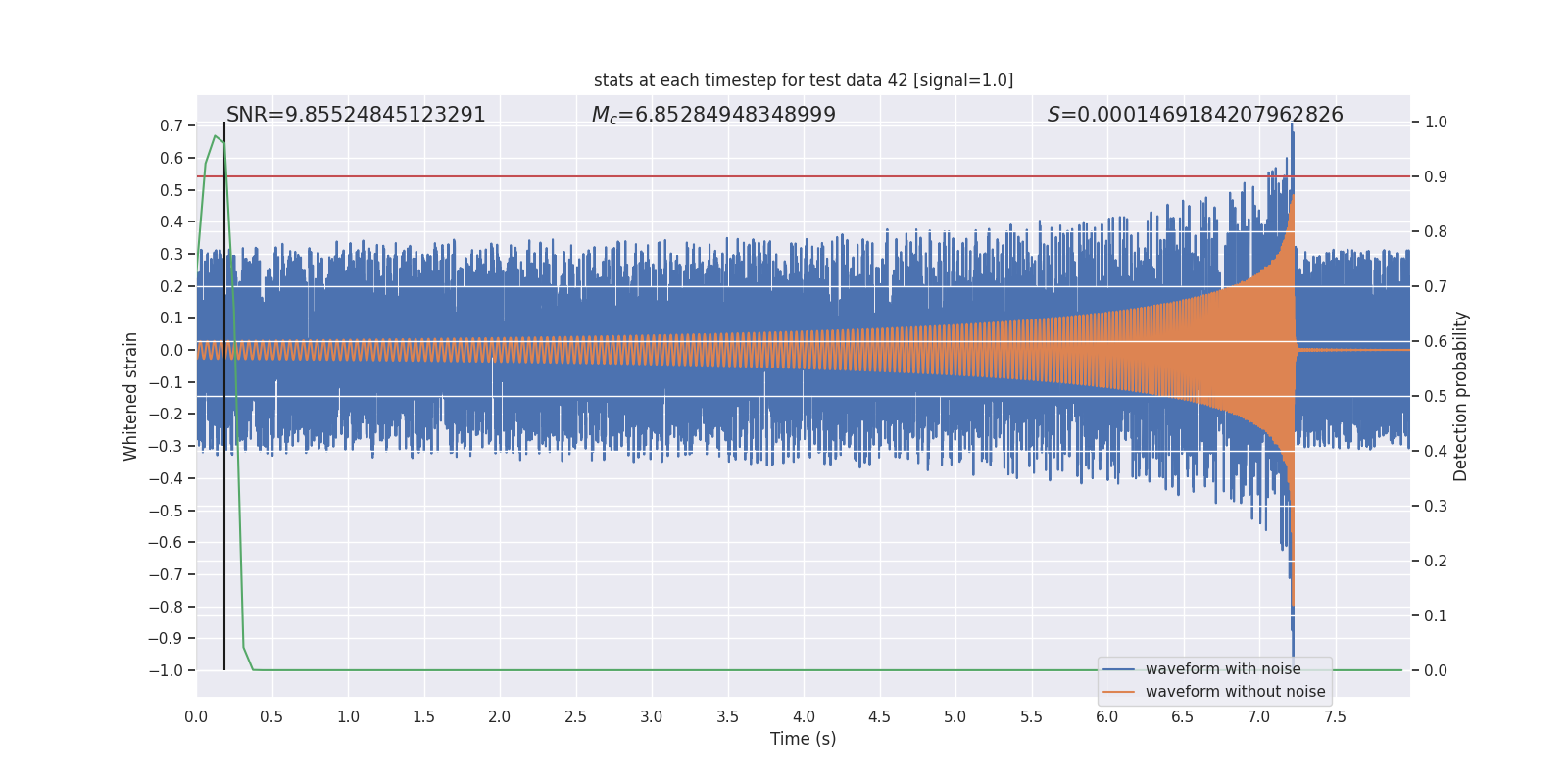1568x784 pixels.
Task: Click the green probability curve peak
Action: [x=216, y=136]
